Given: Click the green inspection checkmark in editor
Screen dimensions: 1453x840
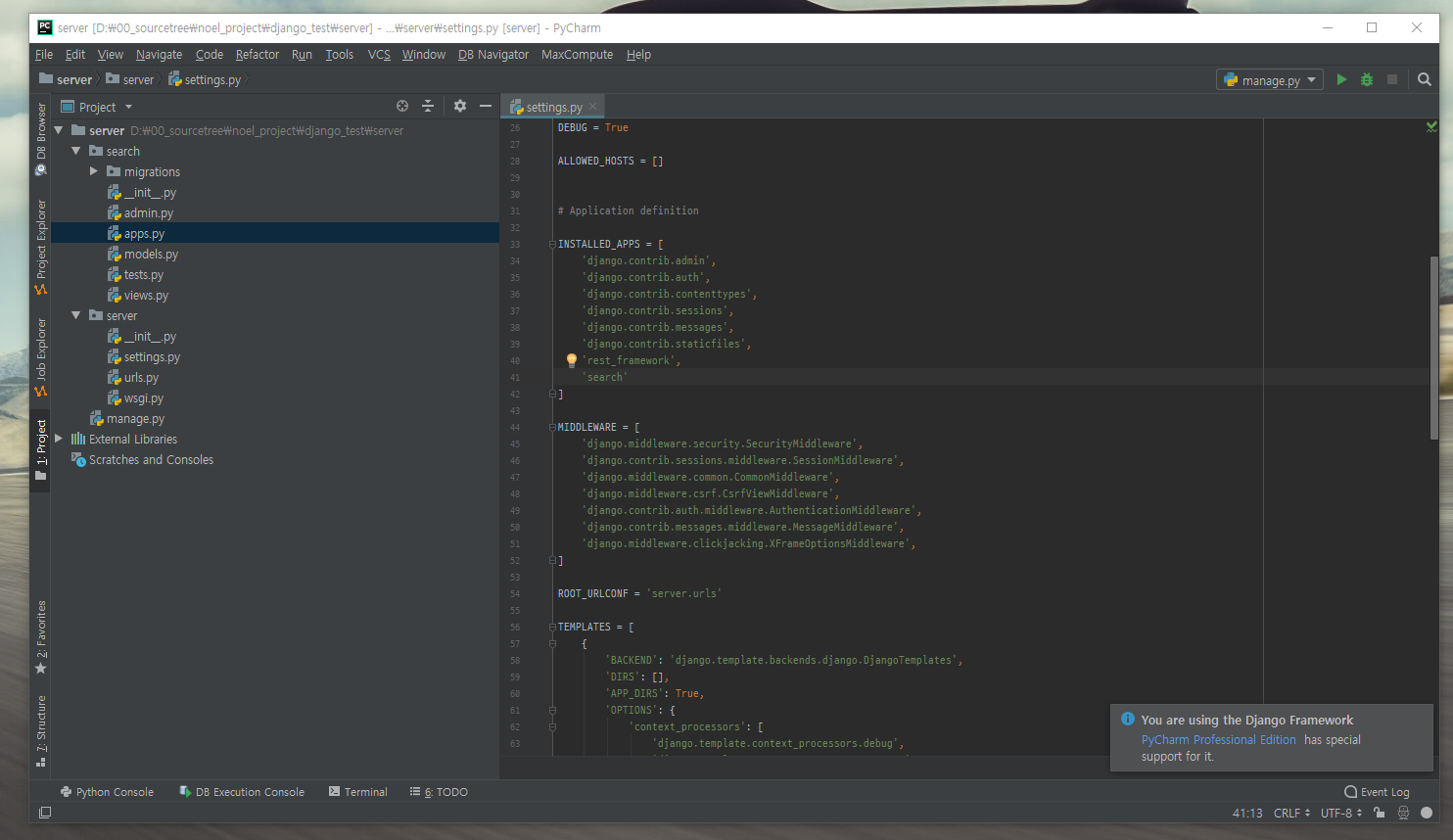Looking at the screenshot, I should point(1431,127).
